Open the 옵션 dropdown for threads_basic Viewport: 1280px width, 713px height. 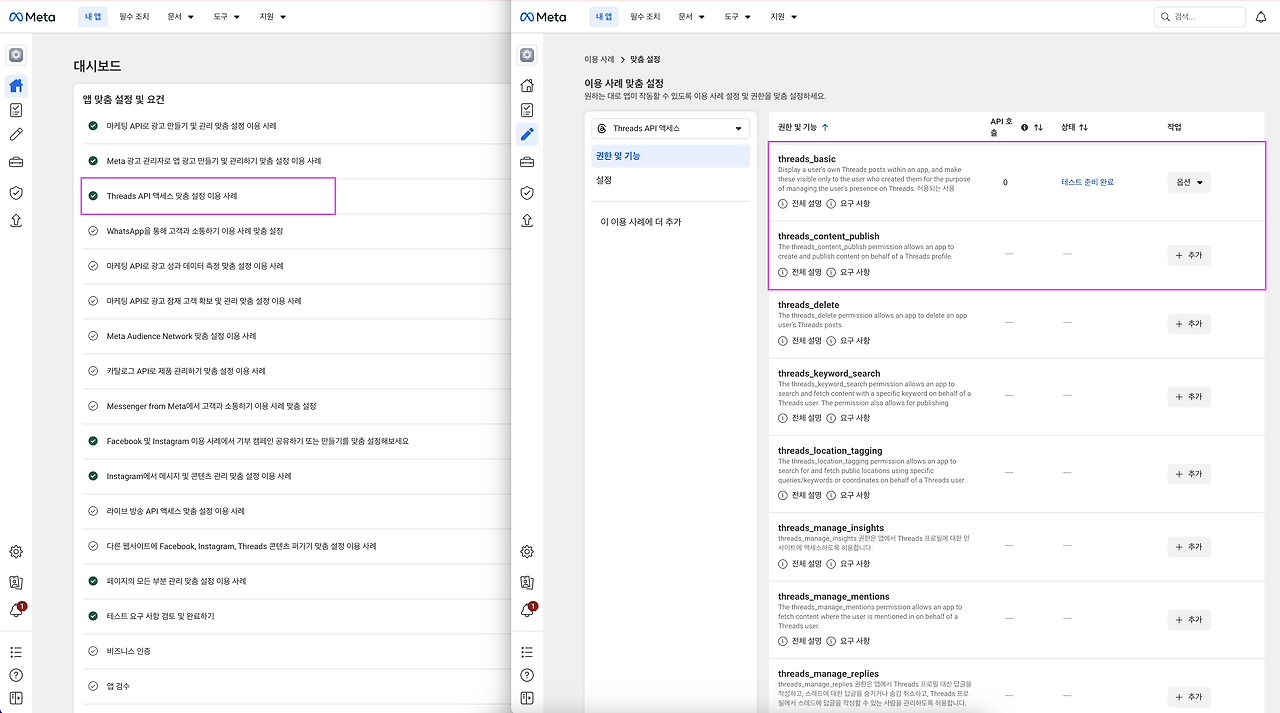click(x=1189, y=182)
